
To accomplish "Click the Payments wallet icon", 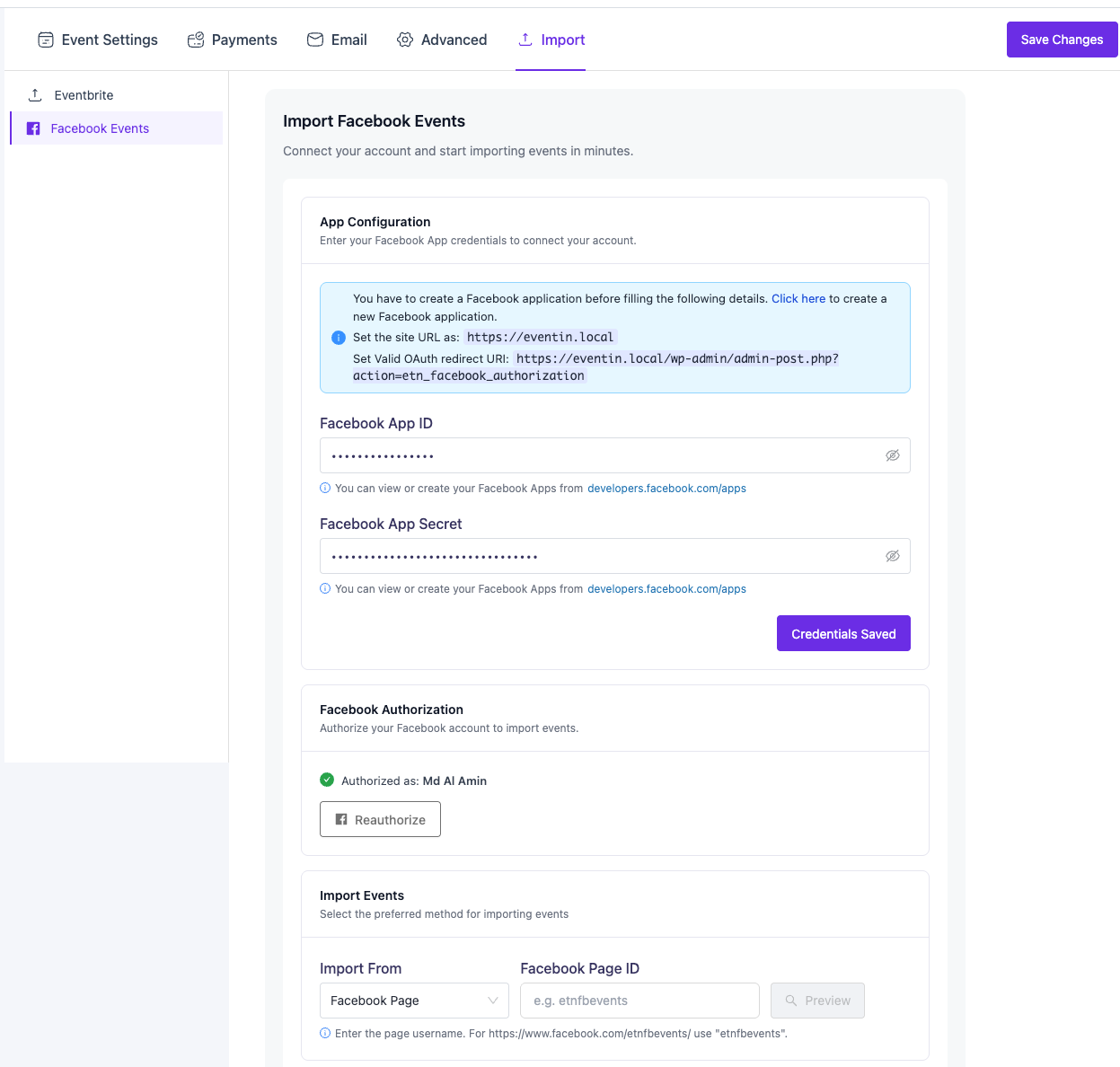I will [x=196, y=40].
